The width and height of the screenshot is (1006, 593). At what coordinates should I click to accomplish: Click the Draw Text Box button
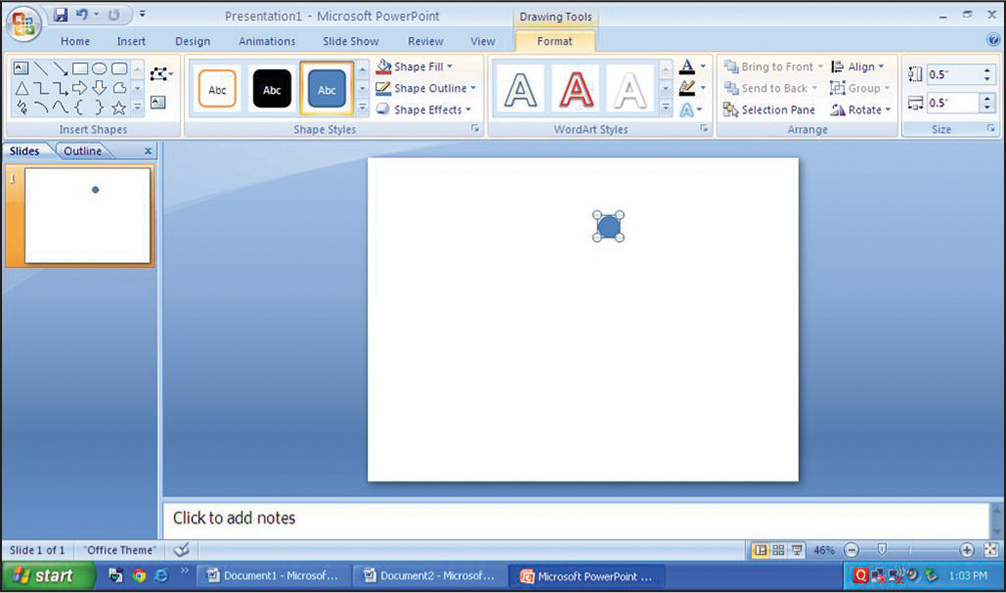[158, 103]
